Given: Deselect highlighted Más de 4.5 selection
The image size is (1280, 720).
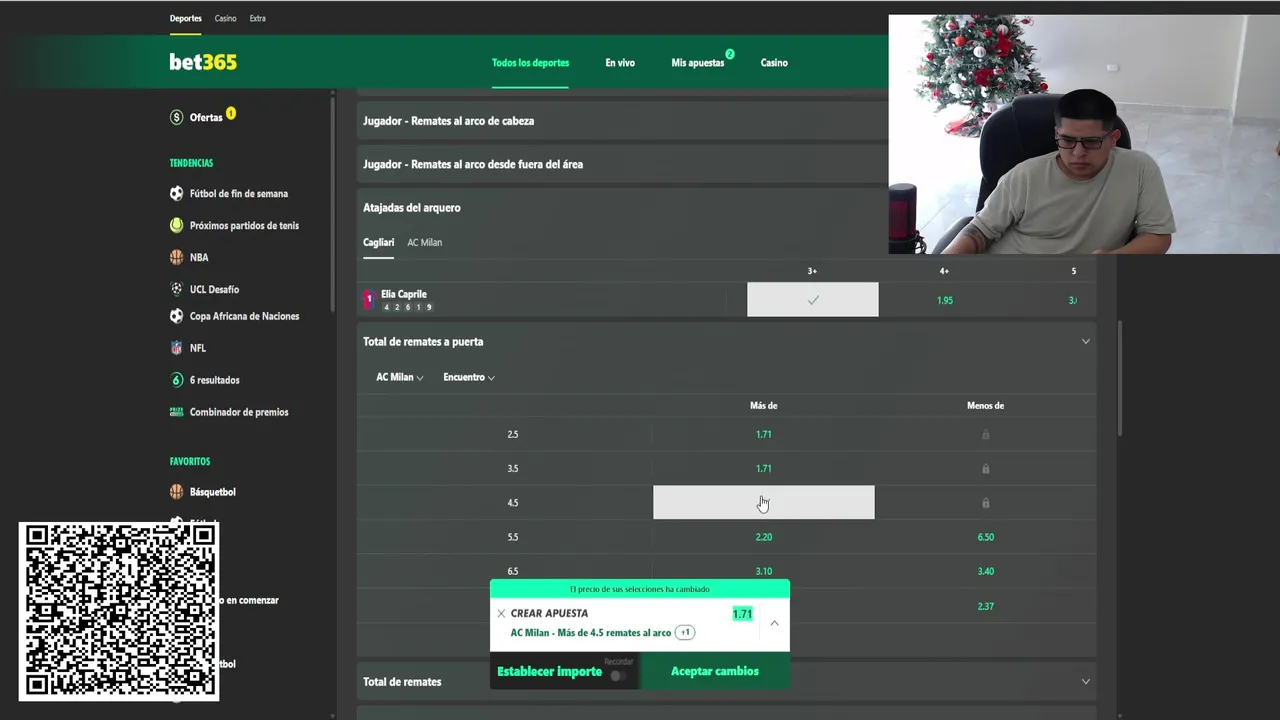Looking at the screenshot, I should coord(764,503).
